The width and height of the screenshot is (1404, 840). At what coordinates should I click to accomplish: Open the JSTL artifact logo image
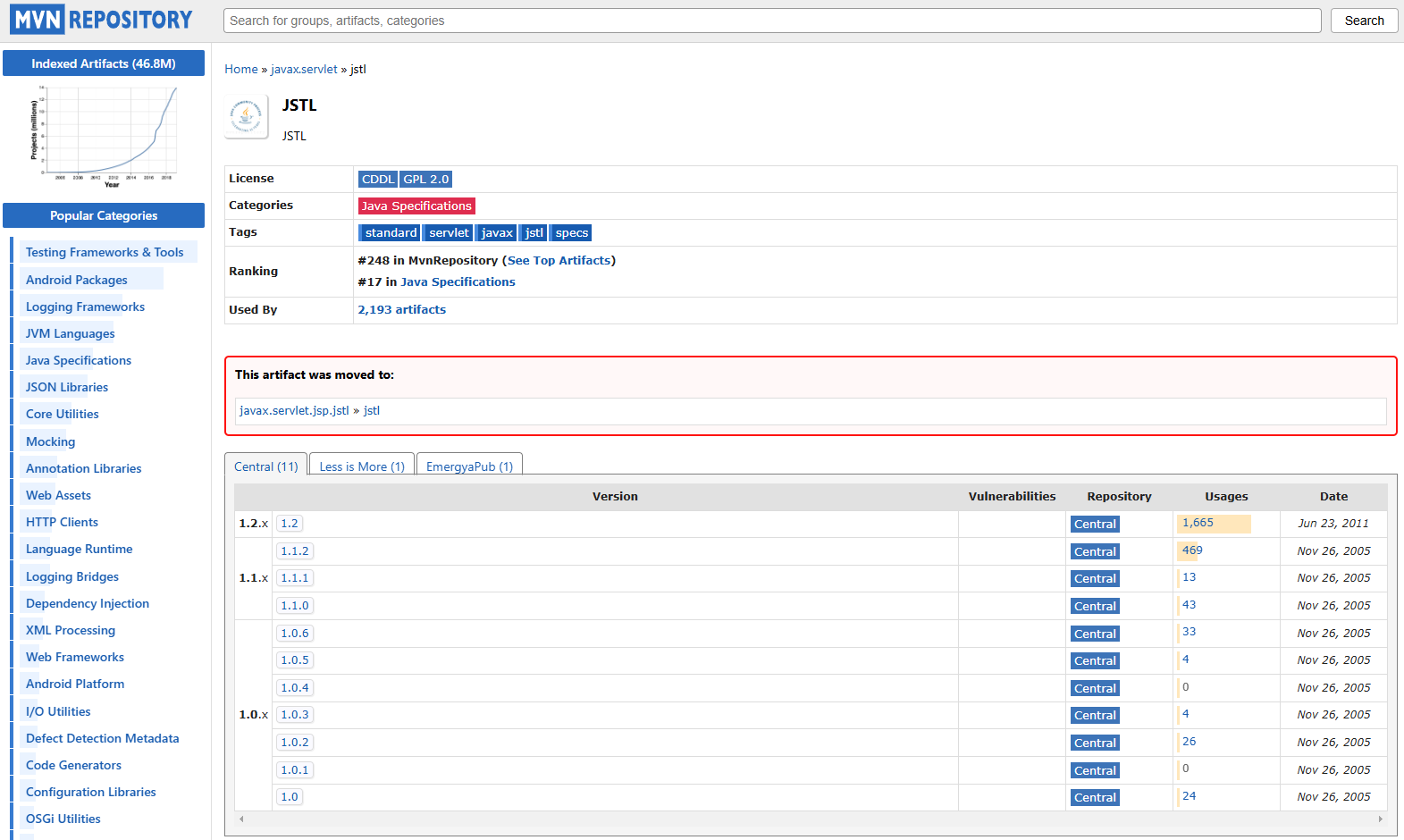click(x=247, y=117)
